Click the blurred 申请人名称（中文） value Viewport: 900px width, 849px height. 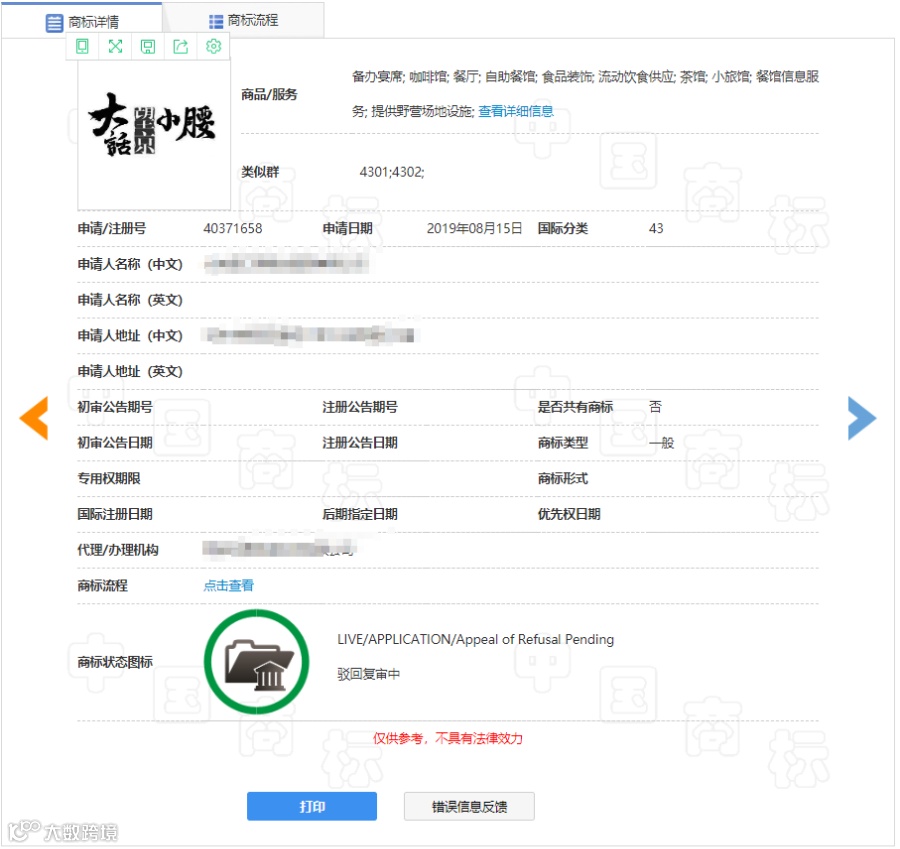click(285, 264)
